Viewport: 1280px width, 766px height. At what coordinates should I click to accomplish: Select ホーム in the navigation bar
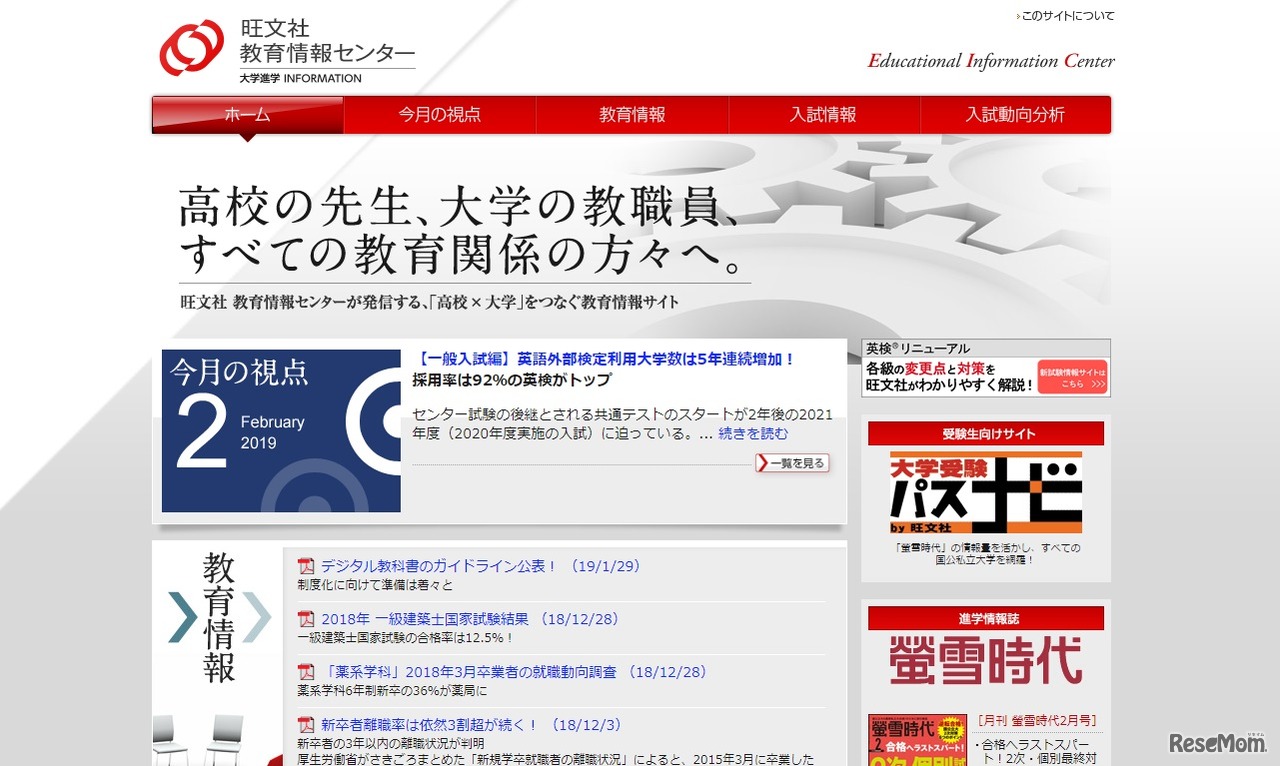coord(247,115)
